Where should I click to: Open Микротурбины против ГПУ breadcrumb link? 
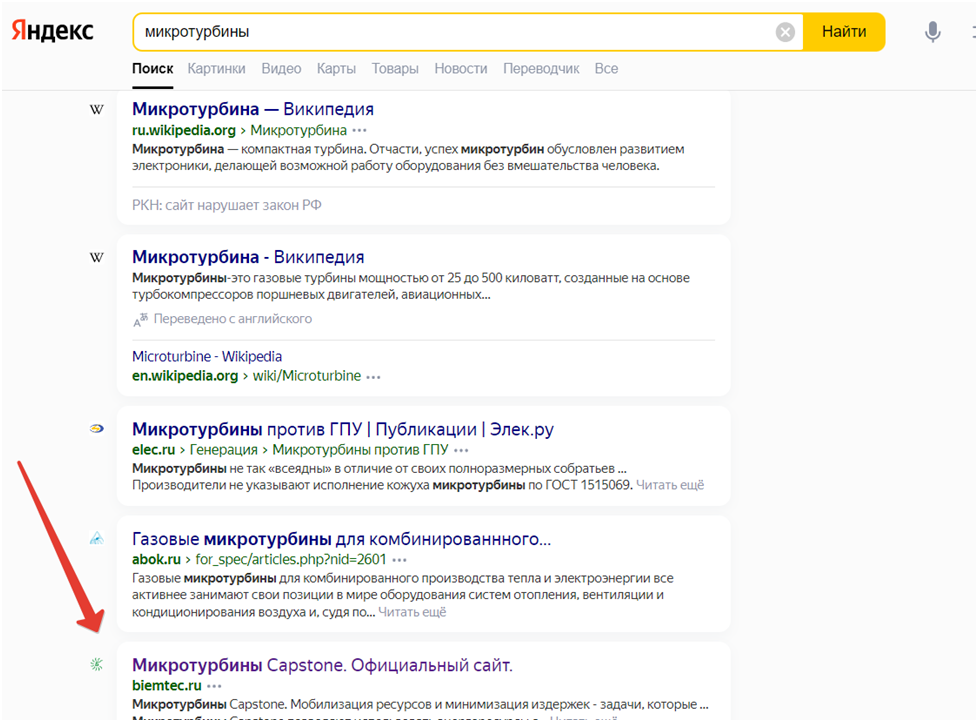pyautogui.click(x=360, y=450)
